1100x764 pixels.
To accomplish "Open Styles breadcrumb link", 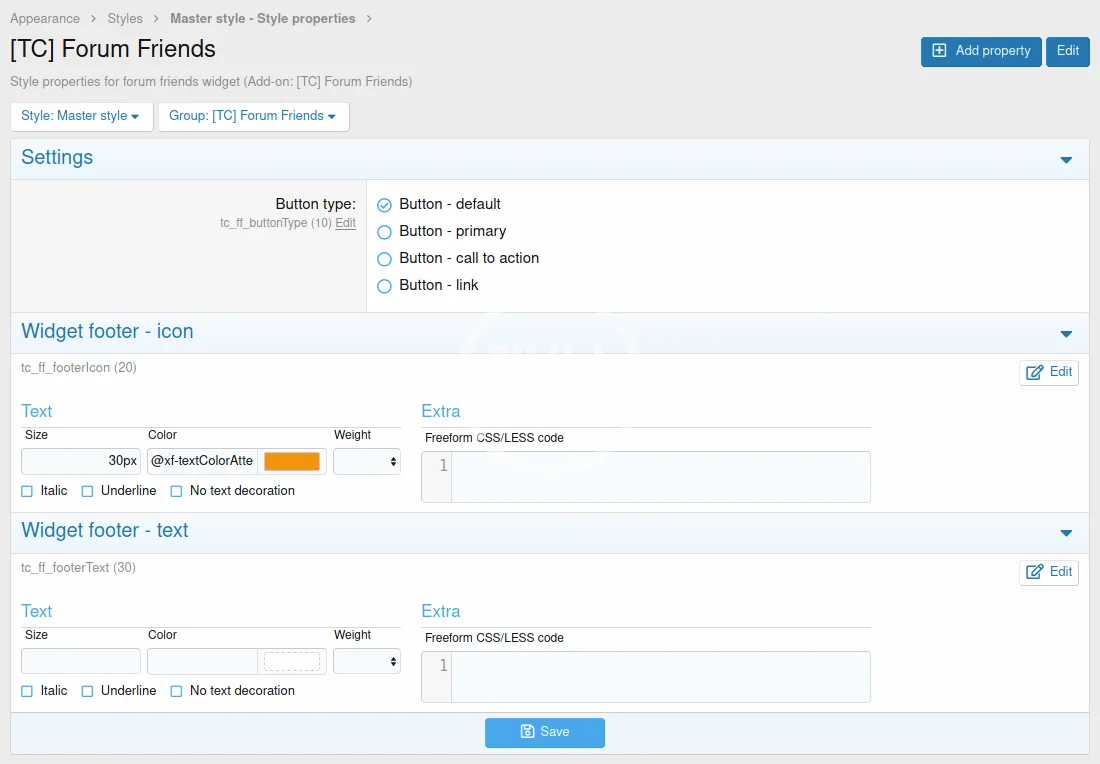I will 125,18.
